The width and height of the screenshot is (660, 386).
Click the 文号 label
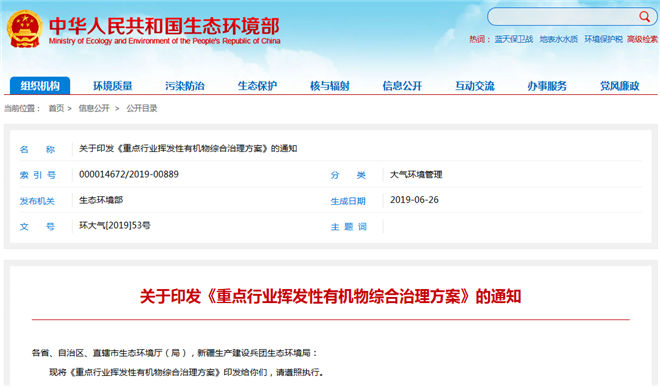[x=37, y=227]
